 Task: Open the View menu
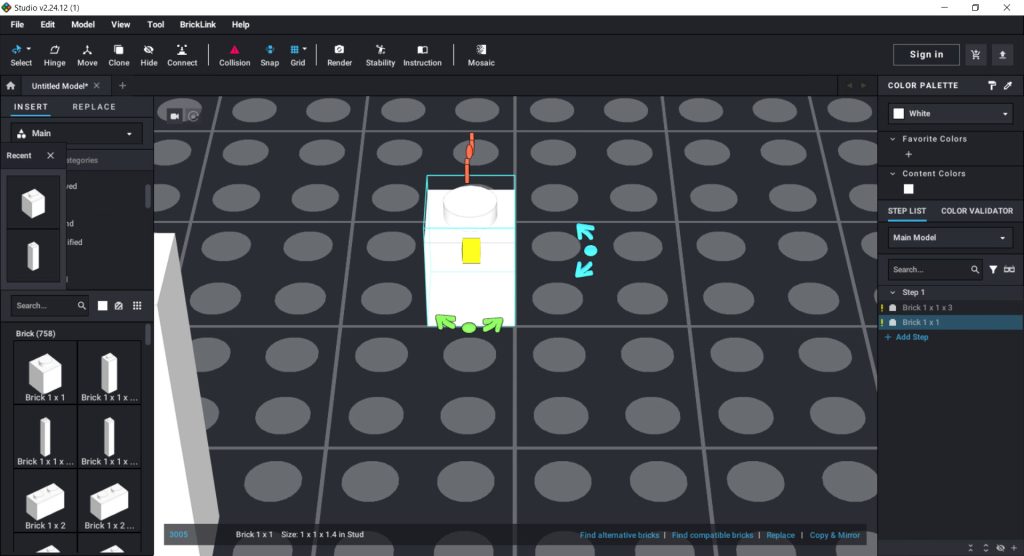tap(120, 25)
